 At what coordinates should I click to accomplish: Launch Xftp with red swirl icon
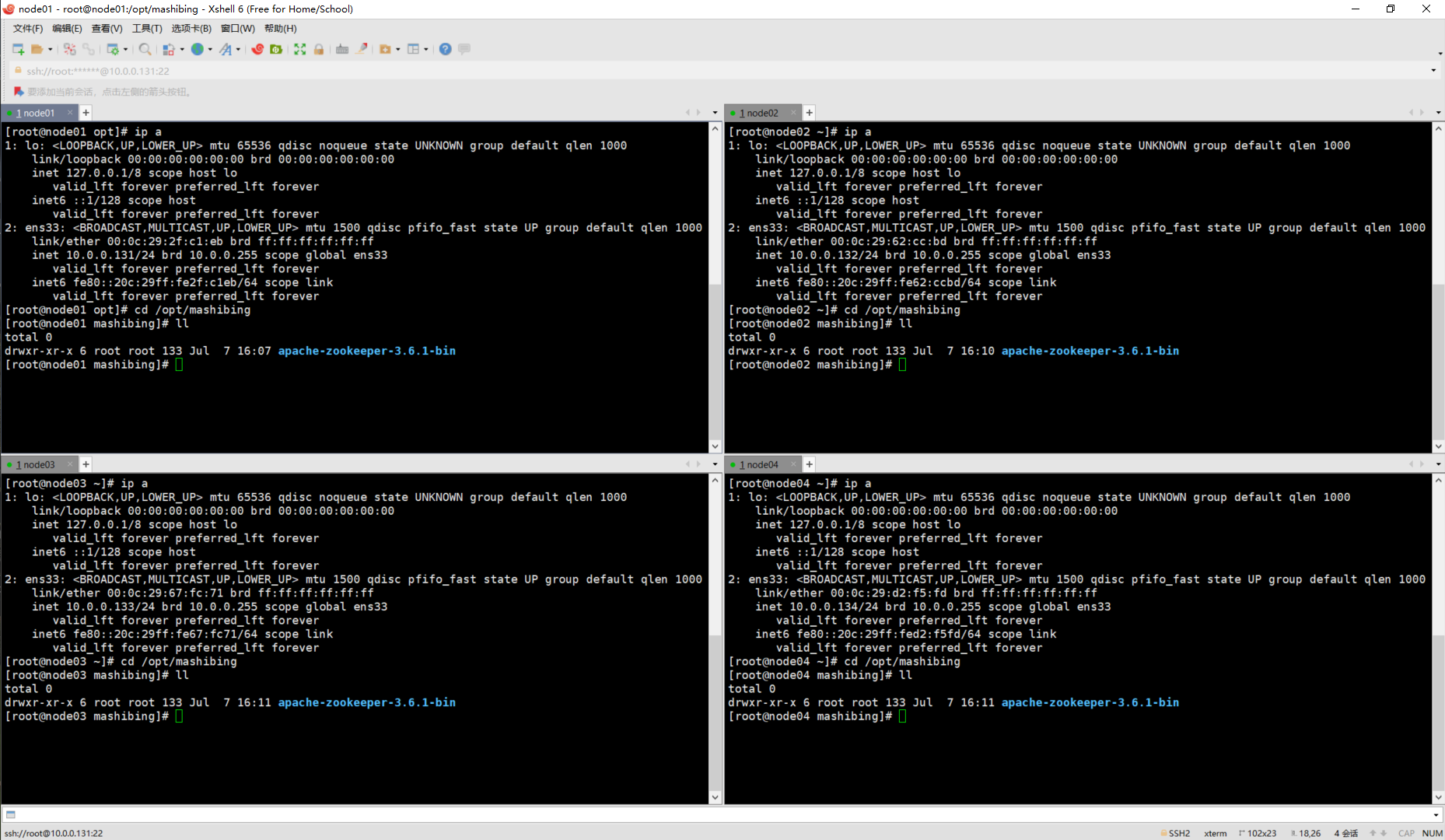257,49
